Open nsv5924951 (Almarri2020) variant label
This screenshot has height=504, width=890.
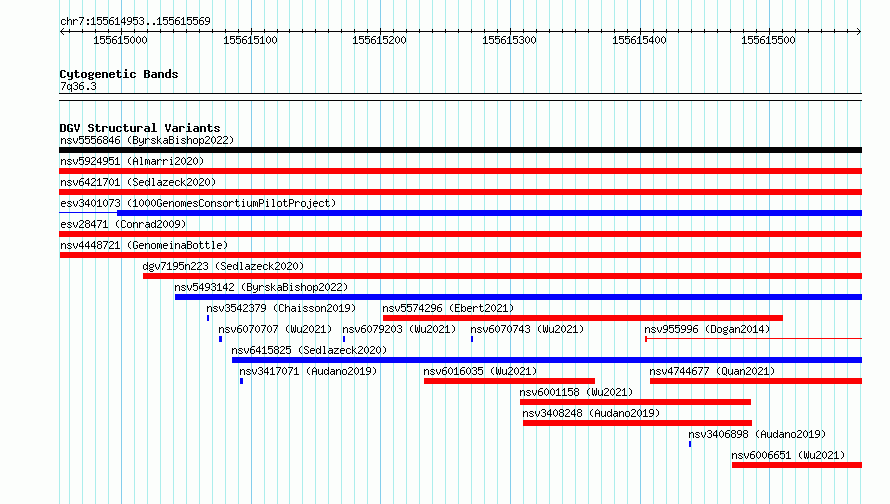pyautogui.click(x=132, y=161)
